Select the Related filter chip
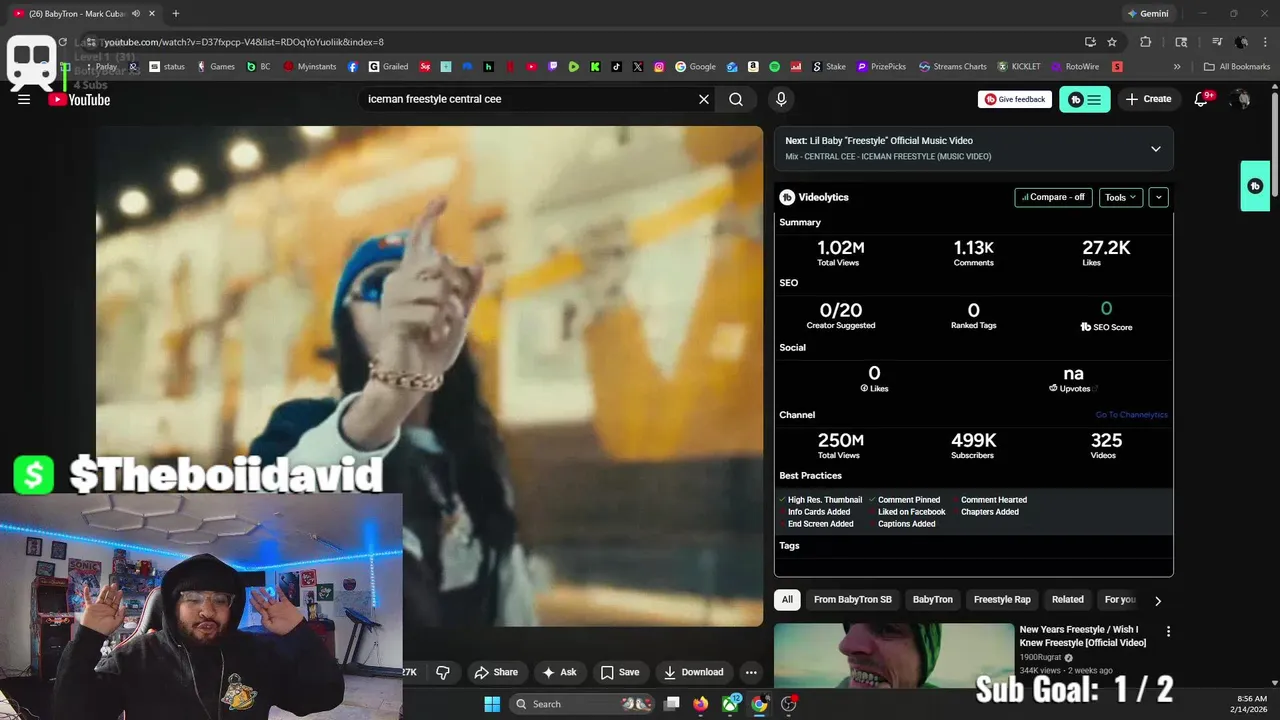 [1067, 600]
